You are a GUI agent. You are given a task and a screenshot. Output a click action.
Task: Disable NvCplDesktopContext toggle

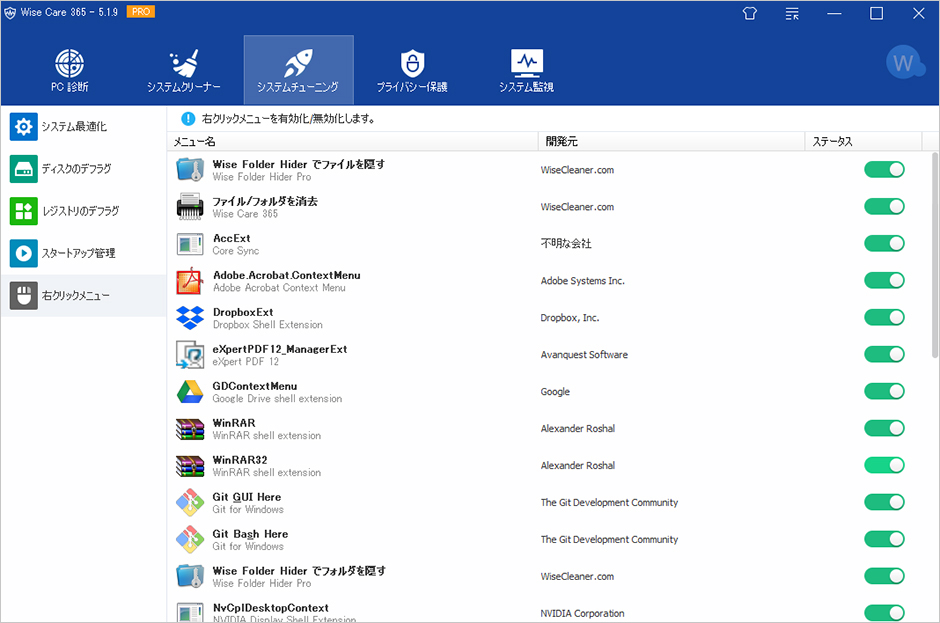884,613
